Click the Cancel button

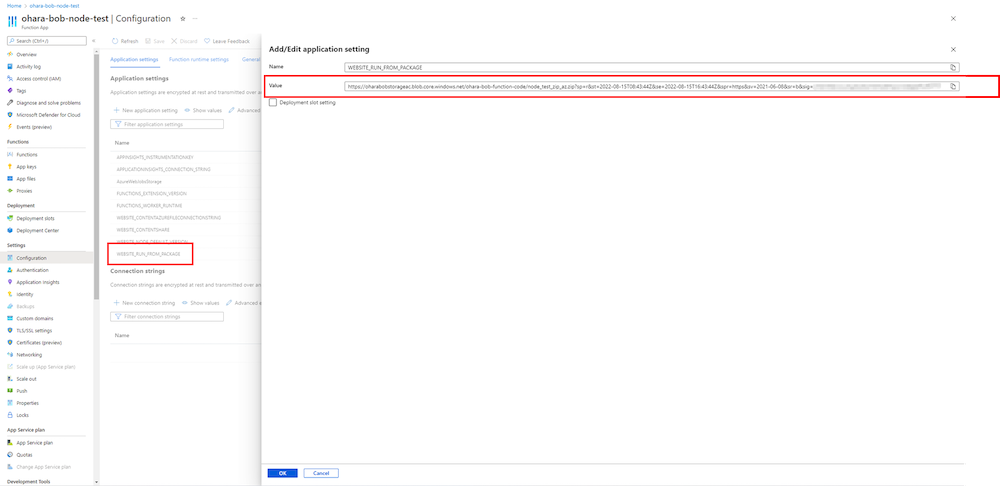(x=321, y=473)
